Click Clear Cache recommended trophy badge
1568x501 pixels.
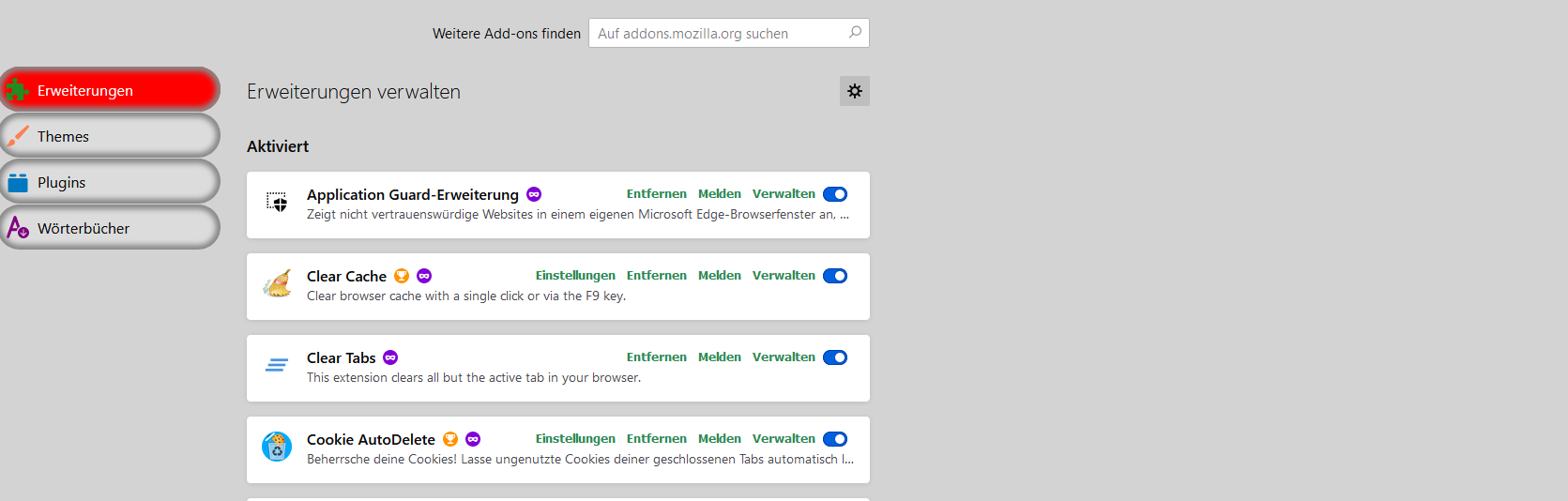coord(402,276)
